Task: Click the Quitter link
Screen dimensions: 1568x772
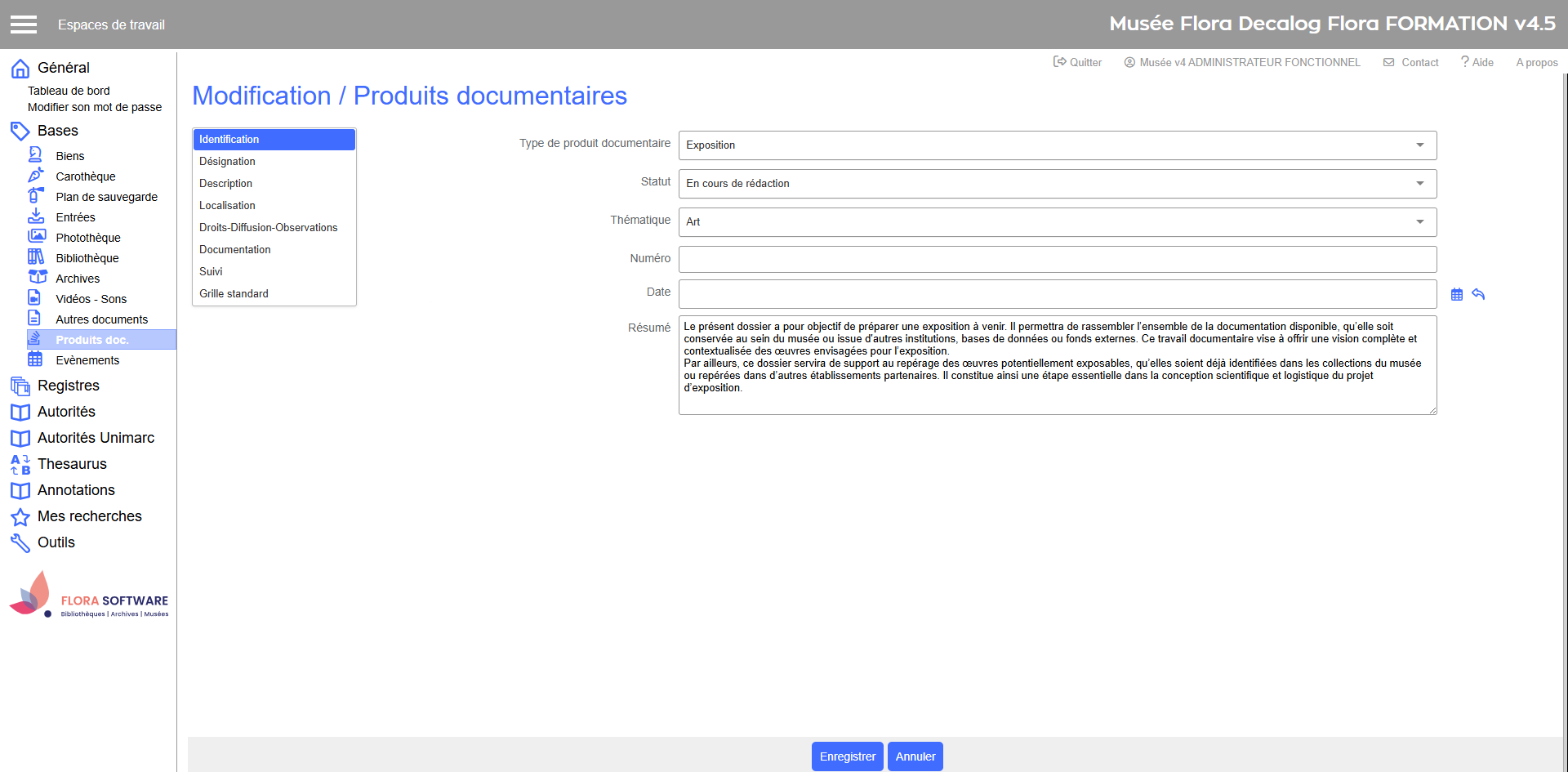Action: tap(1077, 62)
